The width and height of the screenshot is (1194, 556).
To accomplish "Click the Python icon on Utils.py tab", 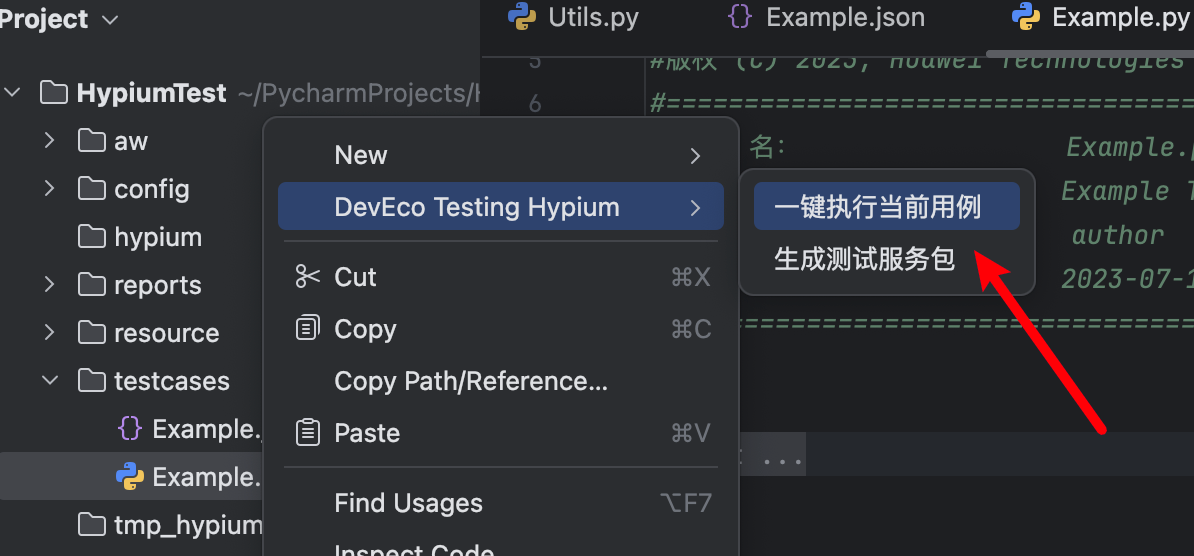I will click(x=522, y=17).
